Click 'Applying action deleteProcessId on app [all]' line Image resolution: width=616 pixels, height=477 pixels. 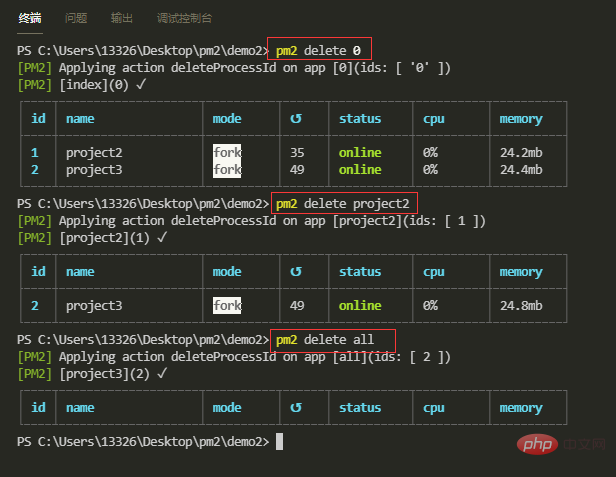point(234,357)
